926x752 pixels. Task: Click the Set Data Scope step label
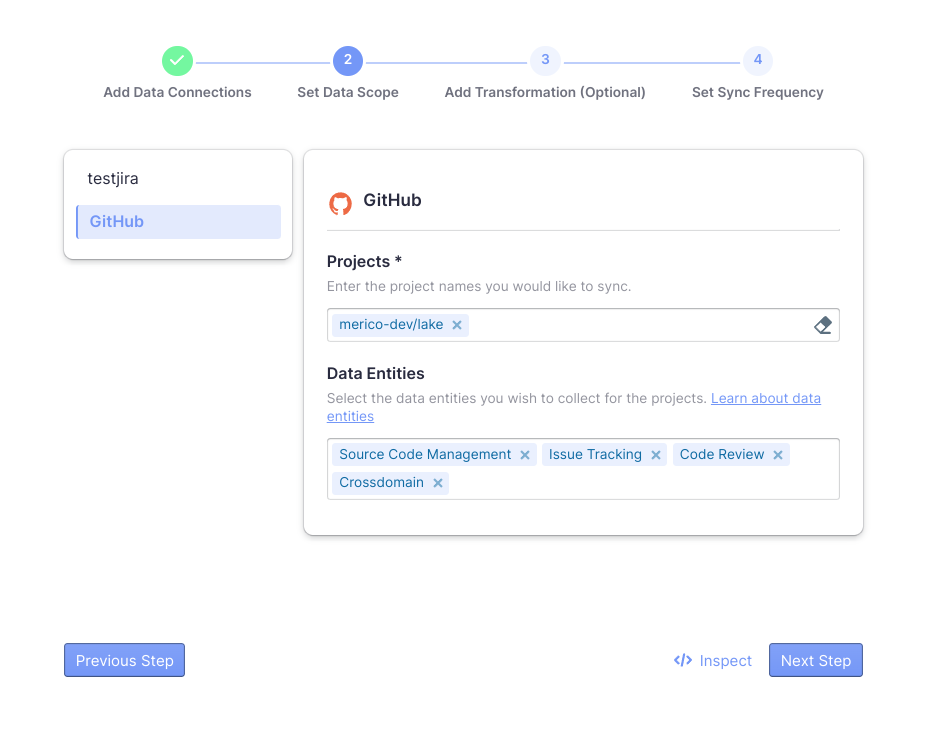[348, 92]
